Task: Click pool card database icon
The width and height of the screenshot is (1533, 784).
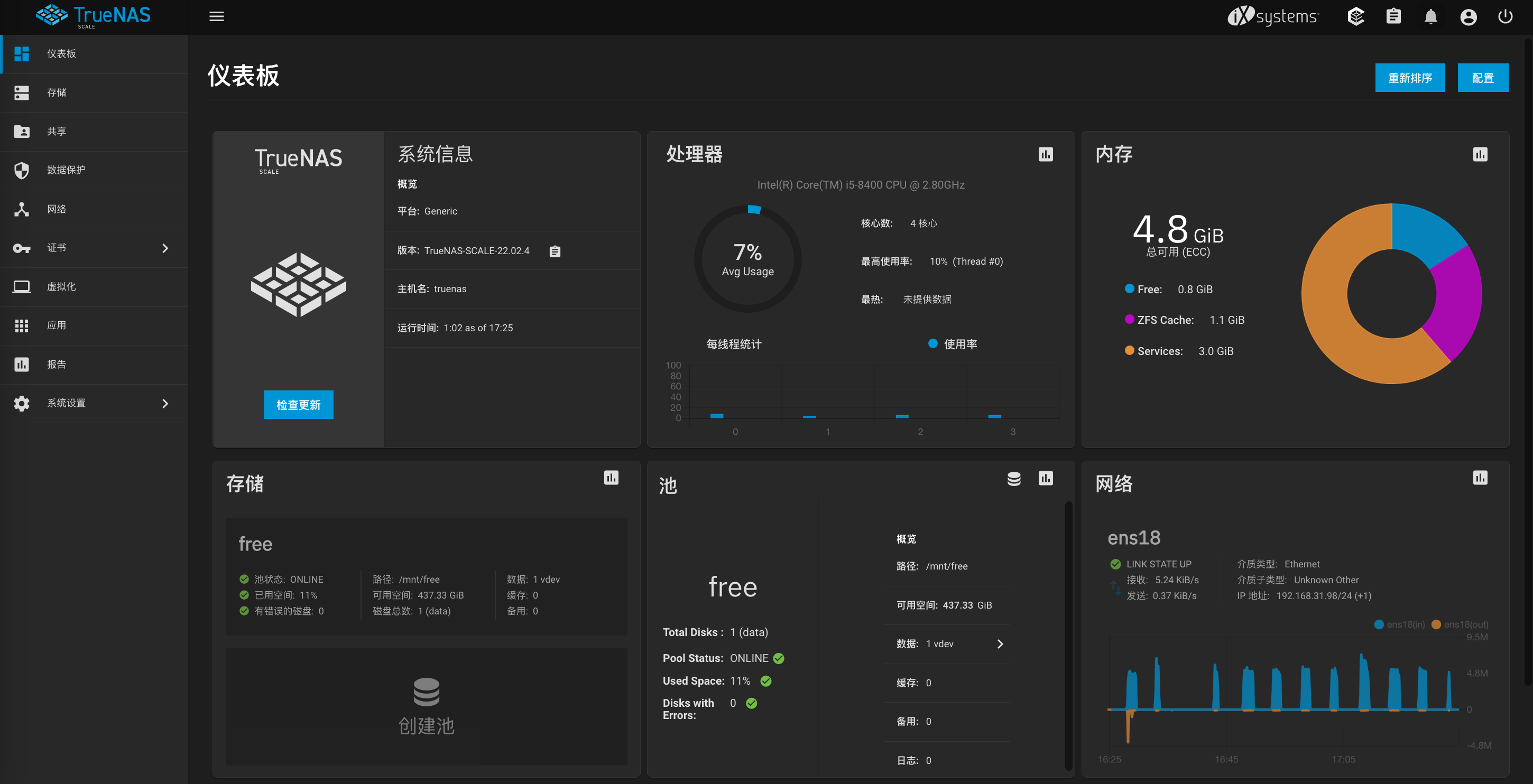Action: pyautogui.click(x=1013, y=479)
